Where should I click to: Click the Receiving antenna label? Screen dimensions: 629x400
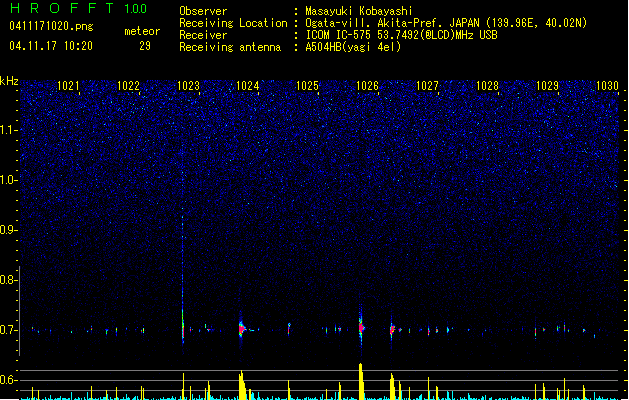coord(230,47)
